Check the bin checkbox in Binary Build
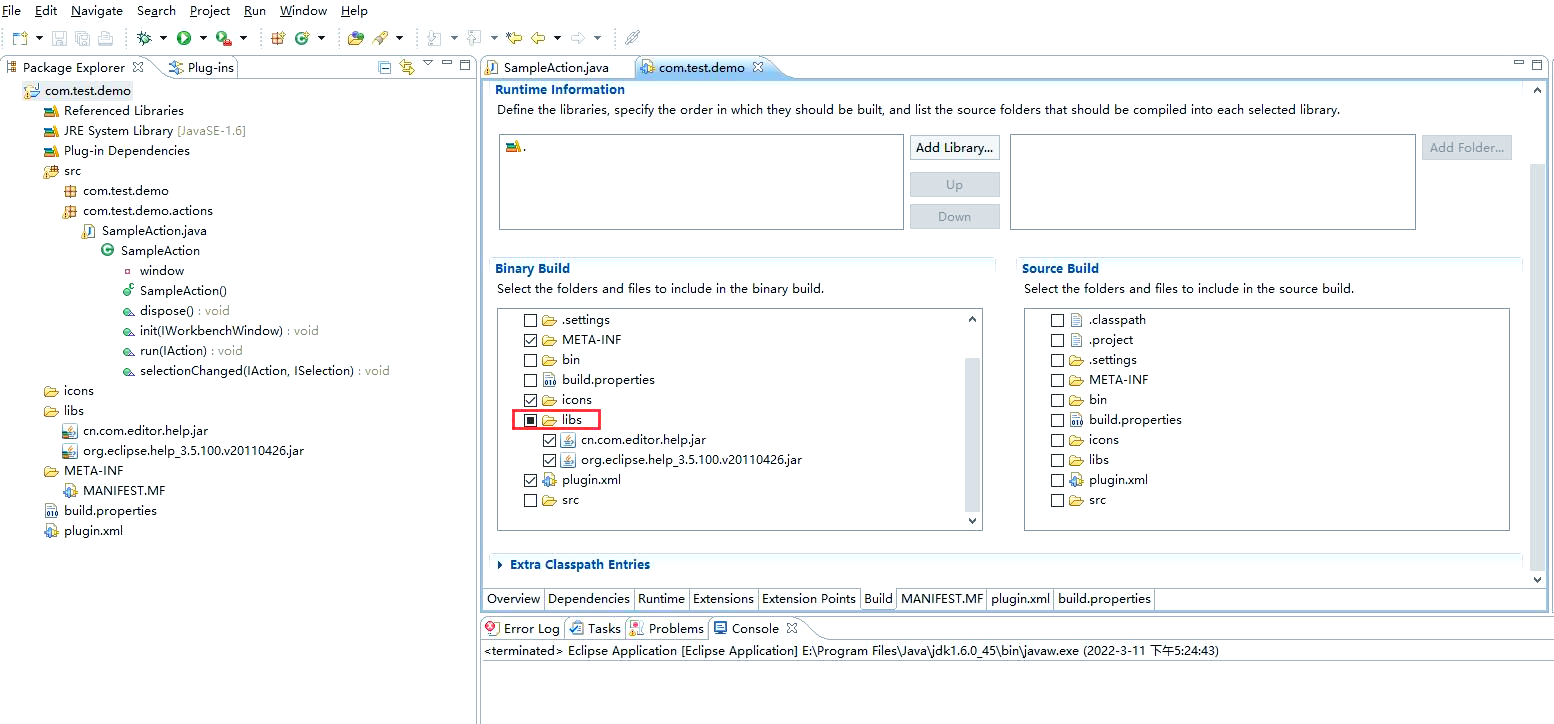Viewport: 1554px width, 724px height. click(x=531, y=360)
